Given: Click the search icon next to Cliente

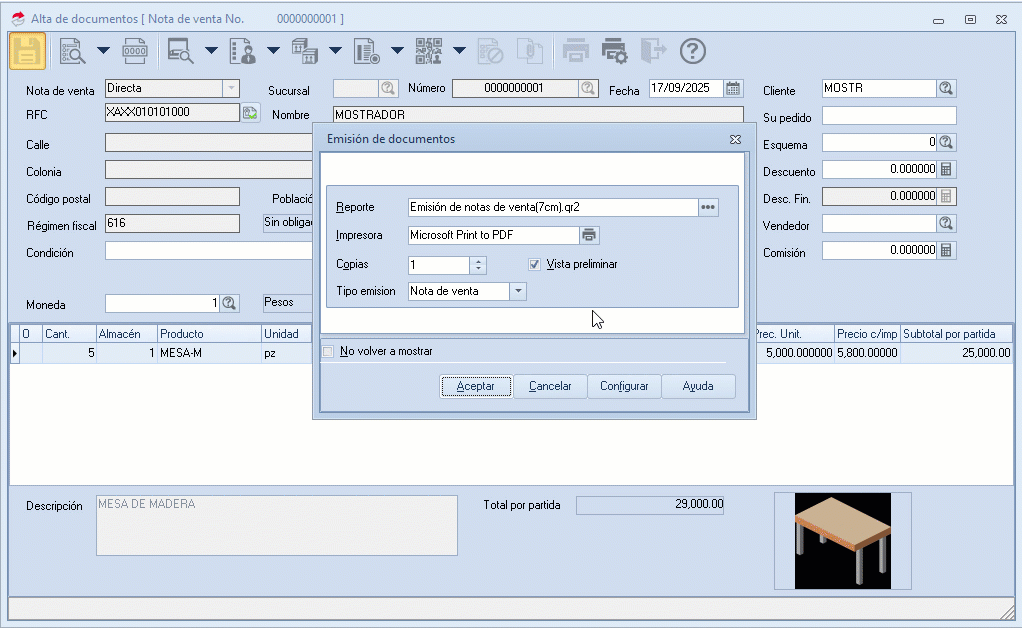Looking at the screenshot, I should click(x=946, y=88).
